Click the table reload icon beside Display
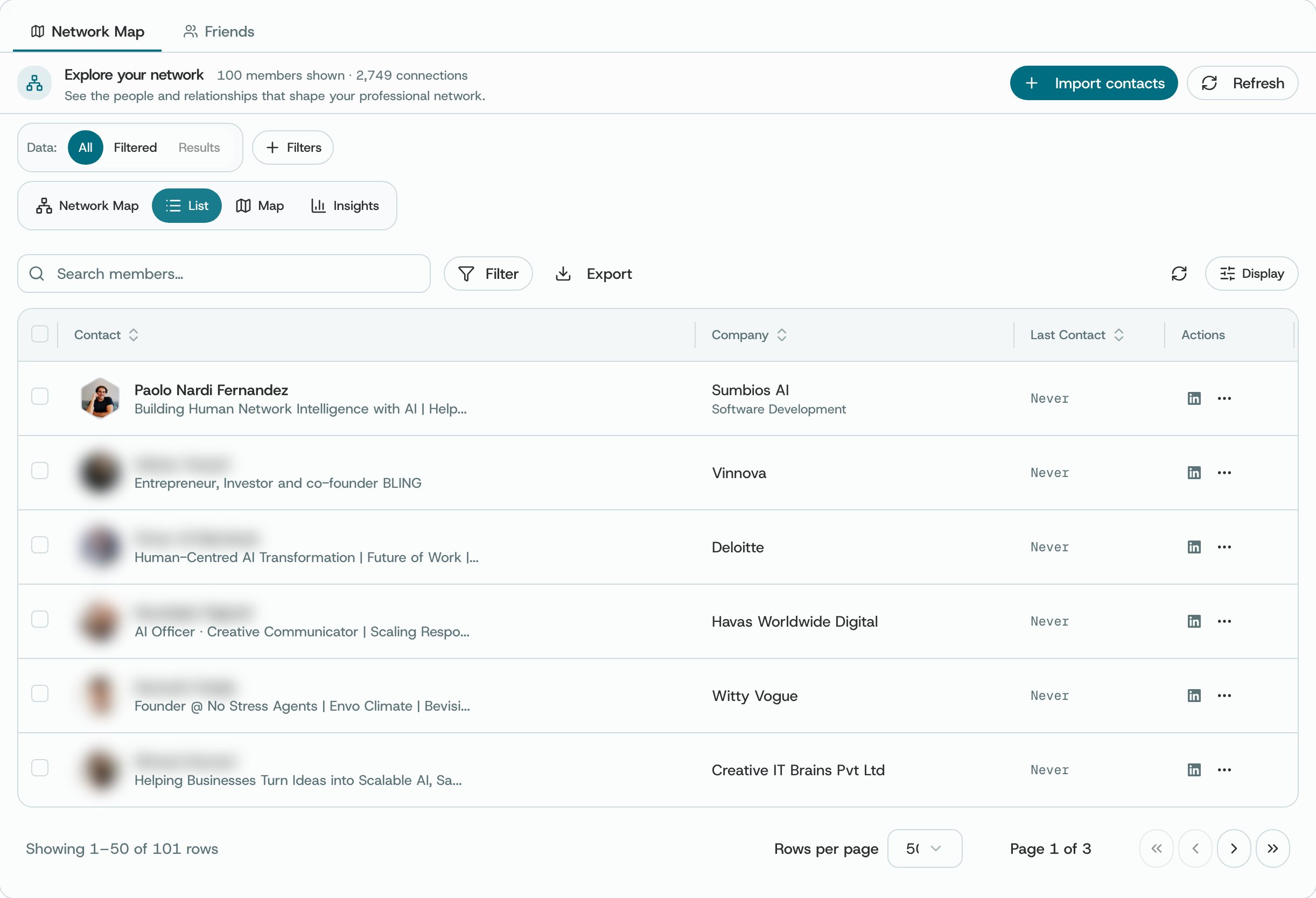The height and width of the screenshot is (898, 1316). [1179, 273]
